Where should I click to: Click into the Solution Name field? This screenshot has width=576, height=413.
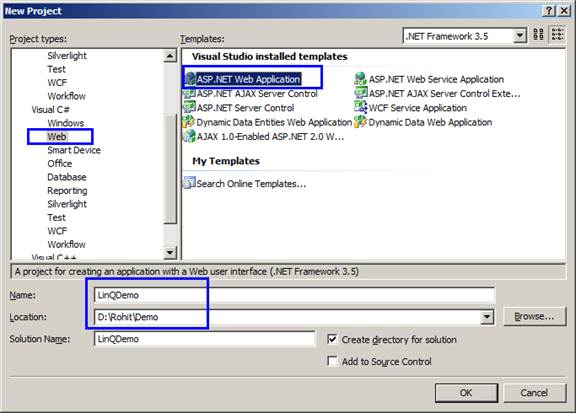tap(205, 339)
